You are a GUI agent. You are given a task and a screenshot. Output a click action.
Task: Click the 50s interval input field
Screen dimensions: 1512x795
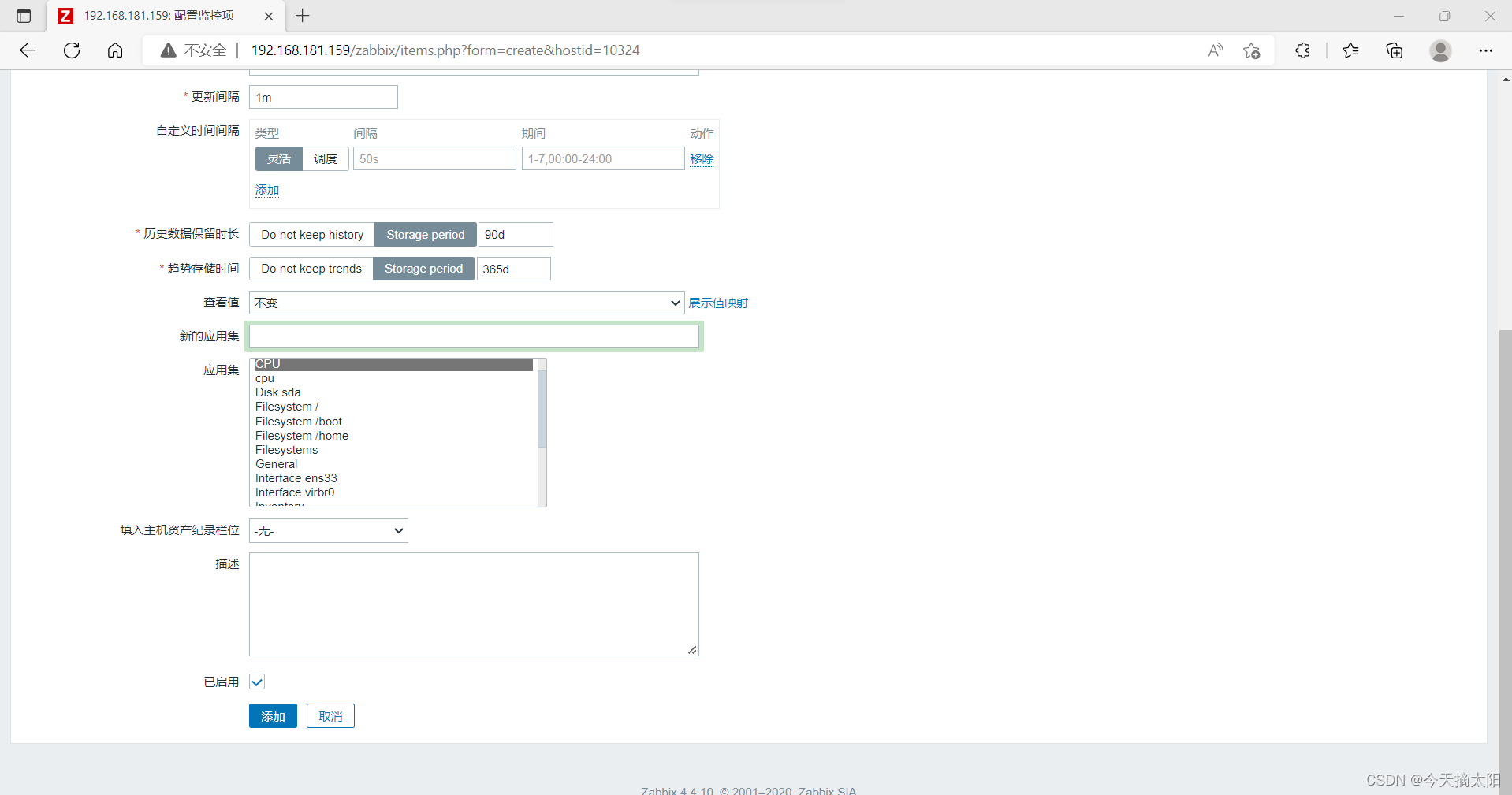434,158
